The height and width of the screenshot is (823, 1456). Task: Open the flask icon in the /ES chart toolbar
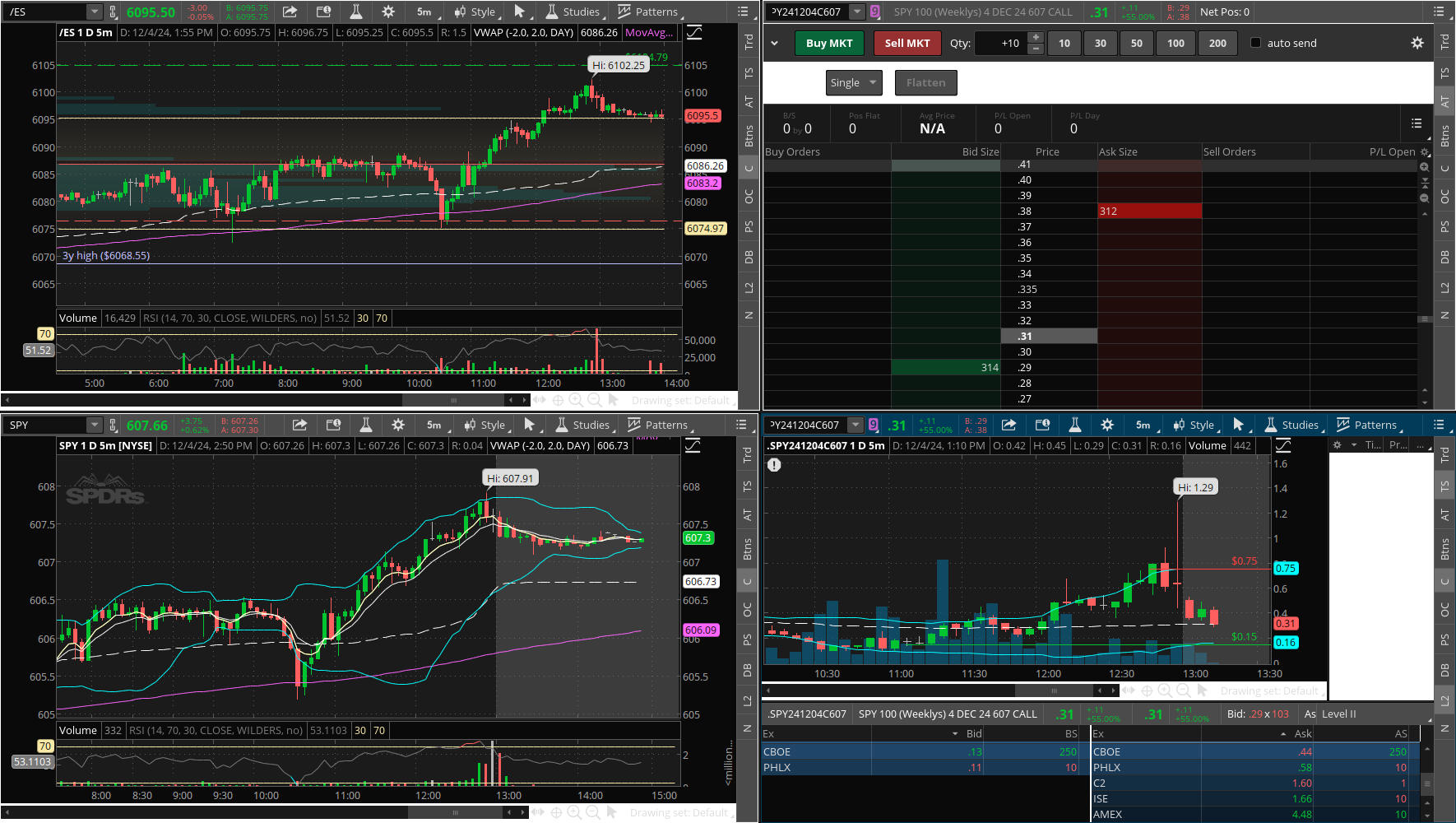tap(355, 12)
